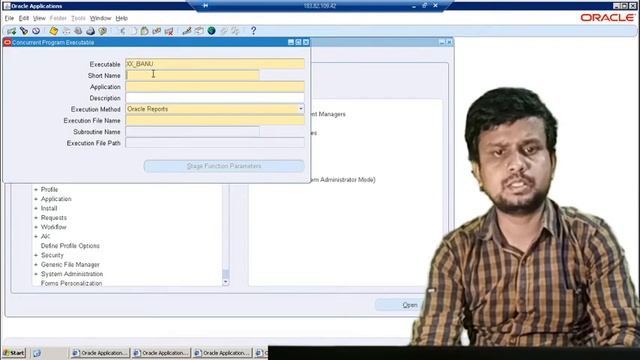
Task: Select the Security entry text in the tree
Action: (52, 255)
